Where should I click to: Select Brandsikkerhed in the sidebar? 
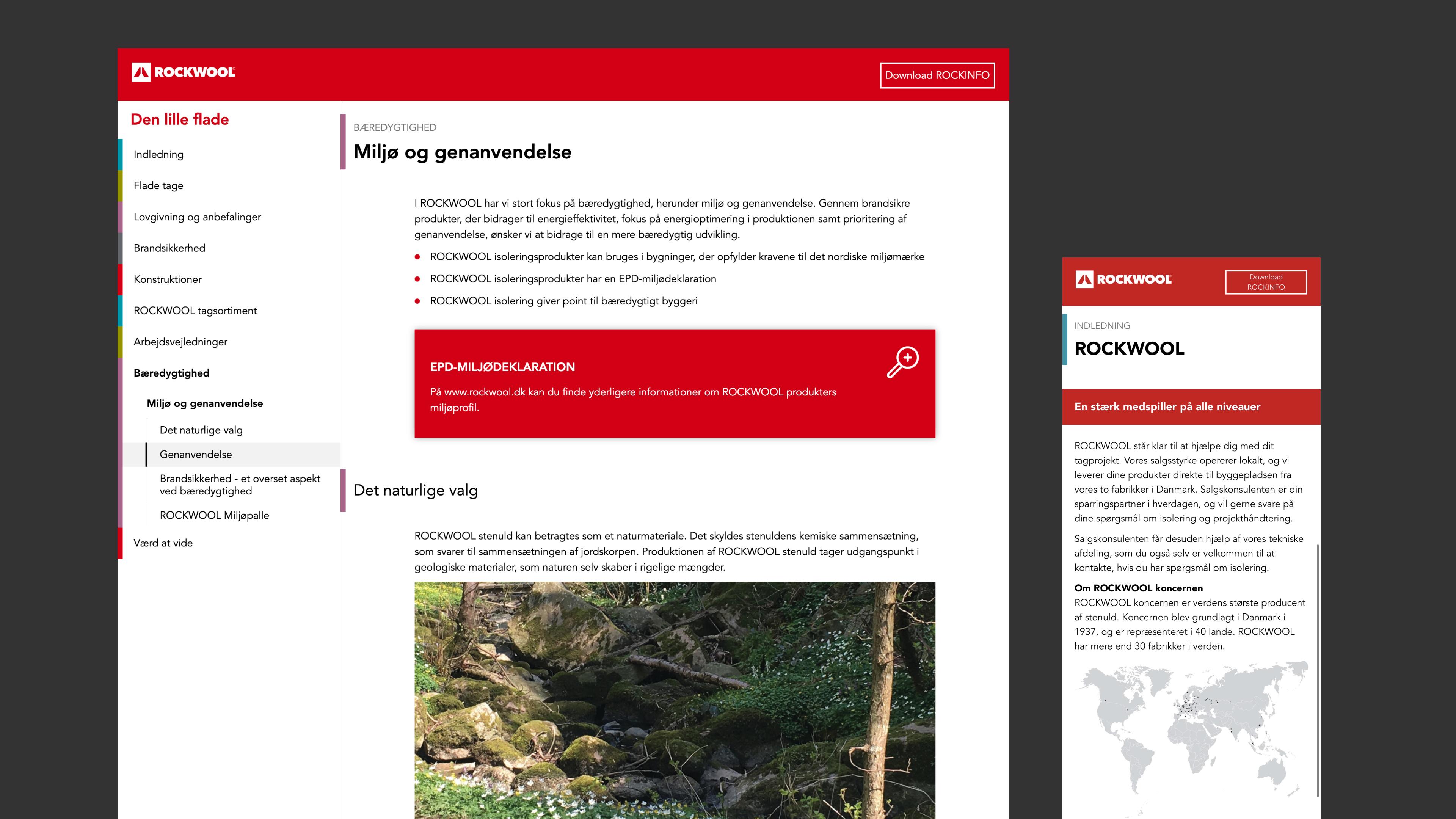169,248
